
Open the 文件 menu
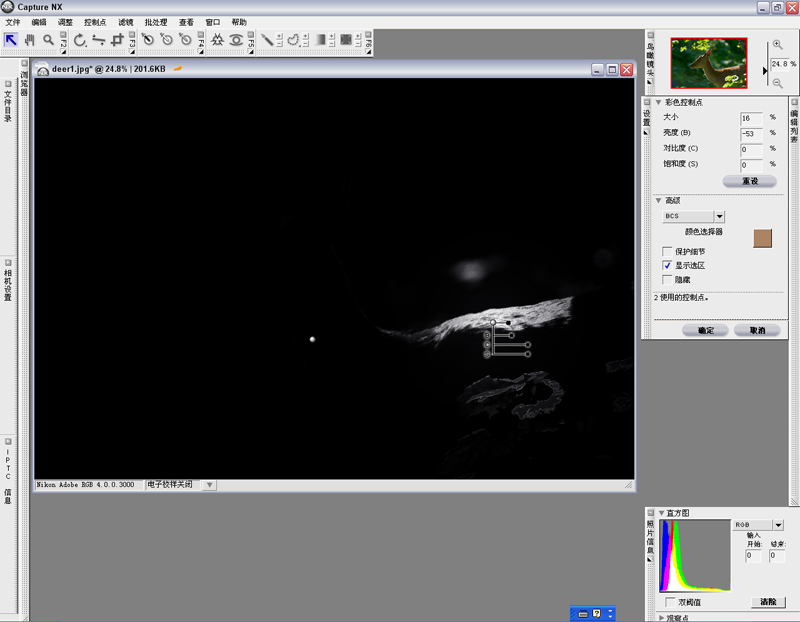tap(13, 22)
